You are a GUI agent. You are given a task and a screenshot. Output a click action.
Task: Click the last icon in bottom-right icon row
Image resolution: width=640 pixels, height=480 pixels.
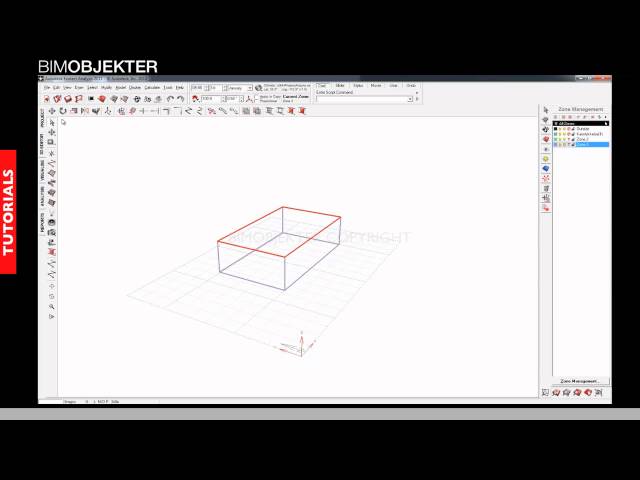tap(598, 393)
